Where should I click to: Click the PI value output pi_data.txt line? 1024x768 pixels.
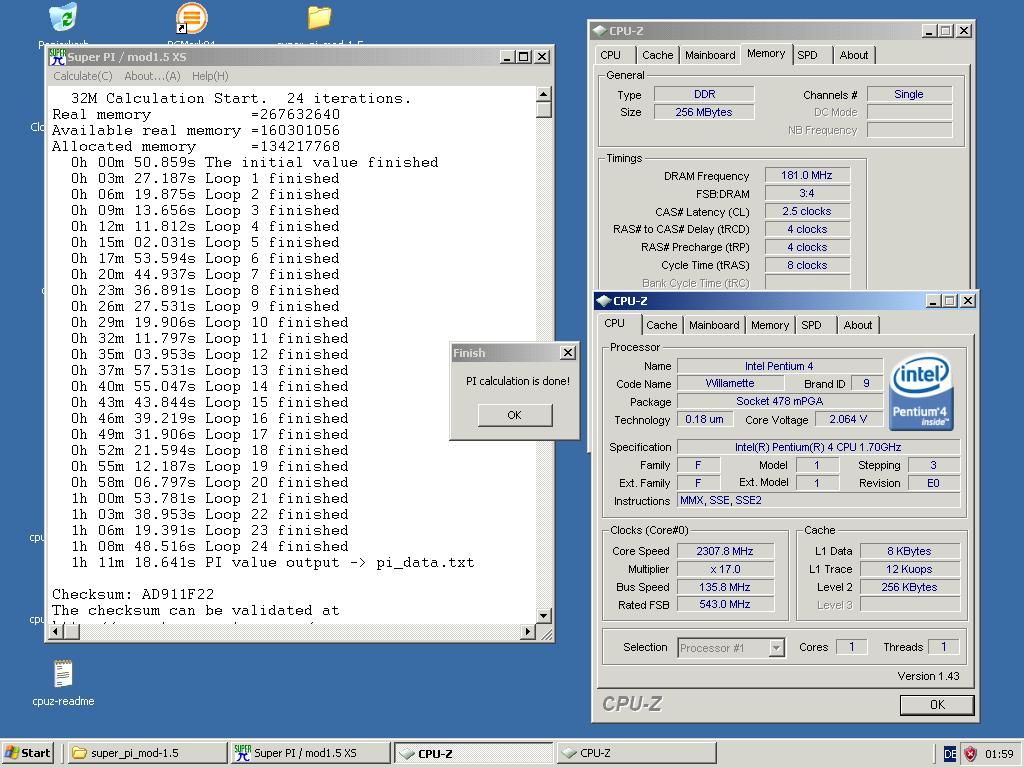point(272,562)
